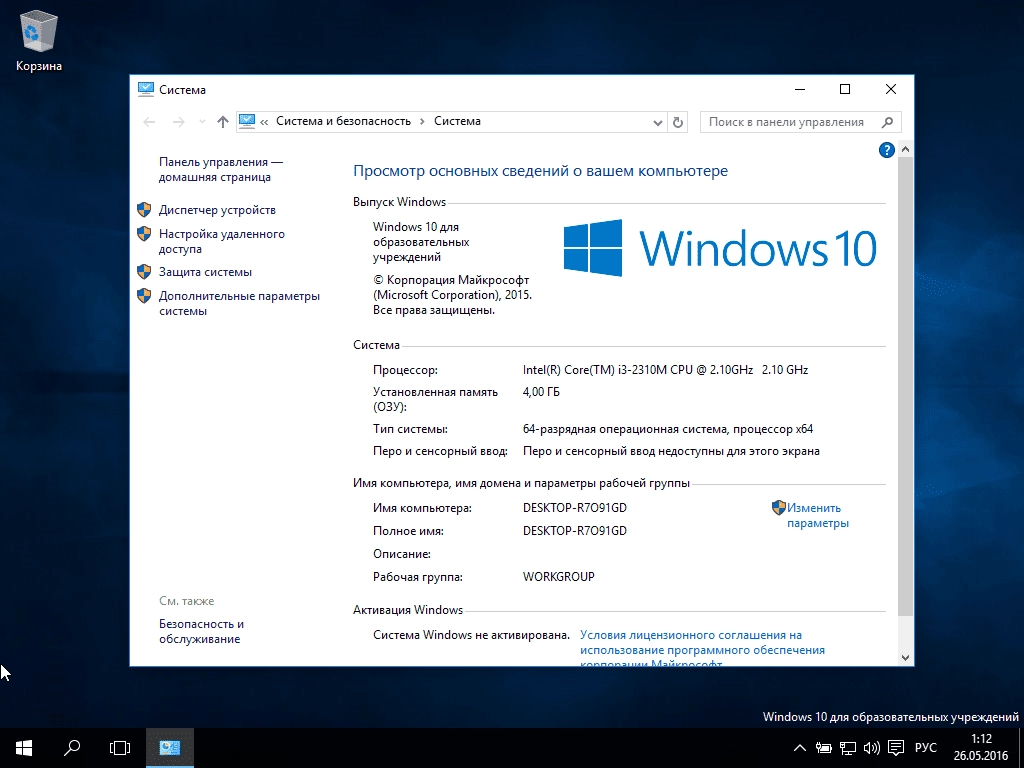This screenshot has height=768, width=1024.
Task: Click РУС language indicator
Action: point(925,748)
